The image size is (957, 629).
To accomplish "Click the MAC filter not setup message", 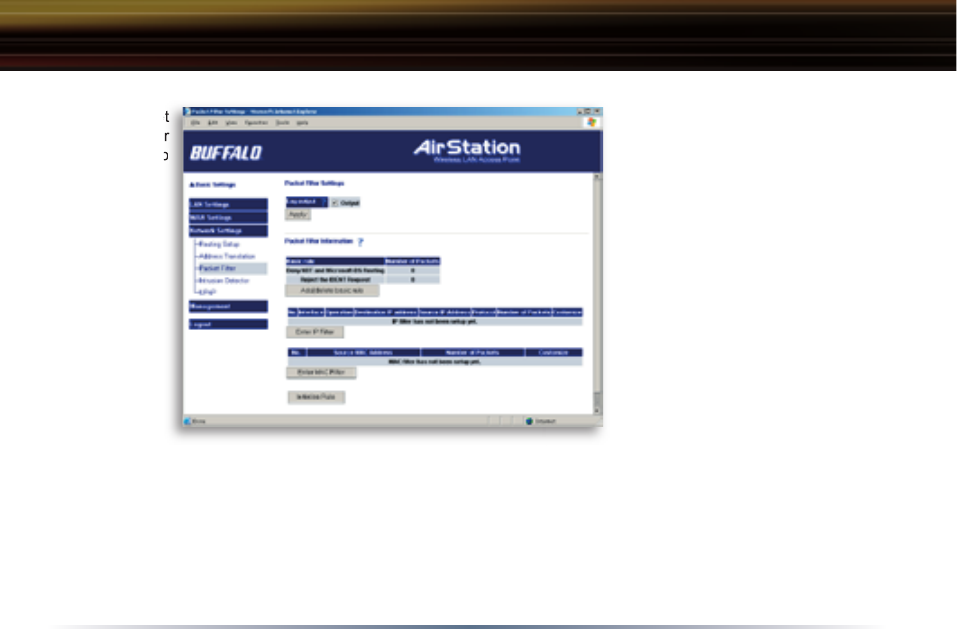I will click(x=435, y=362).
